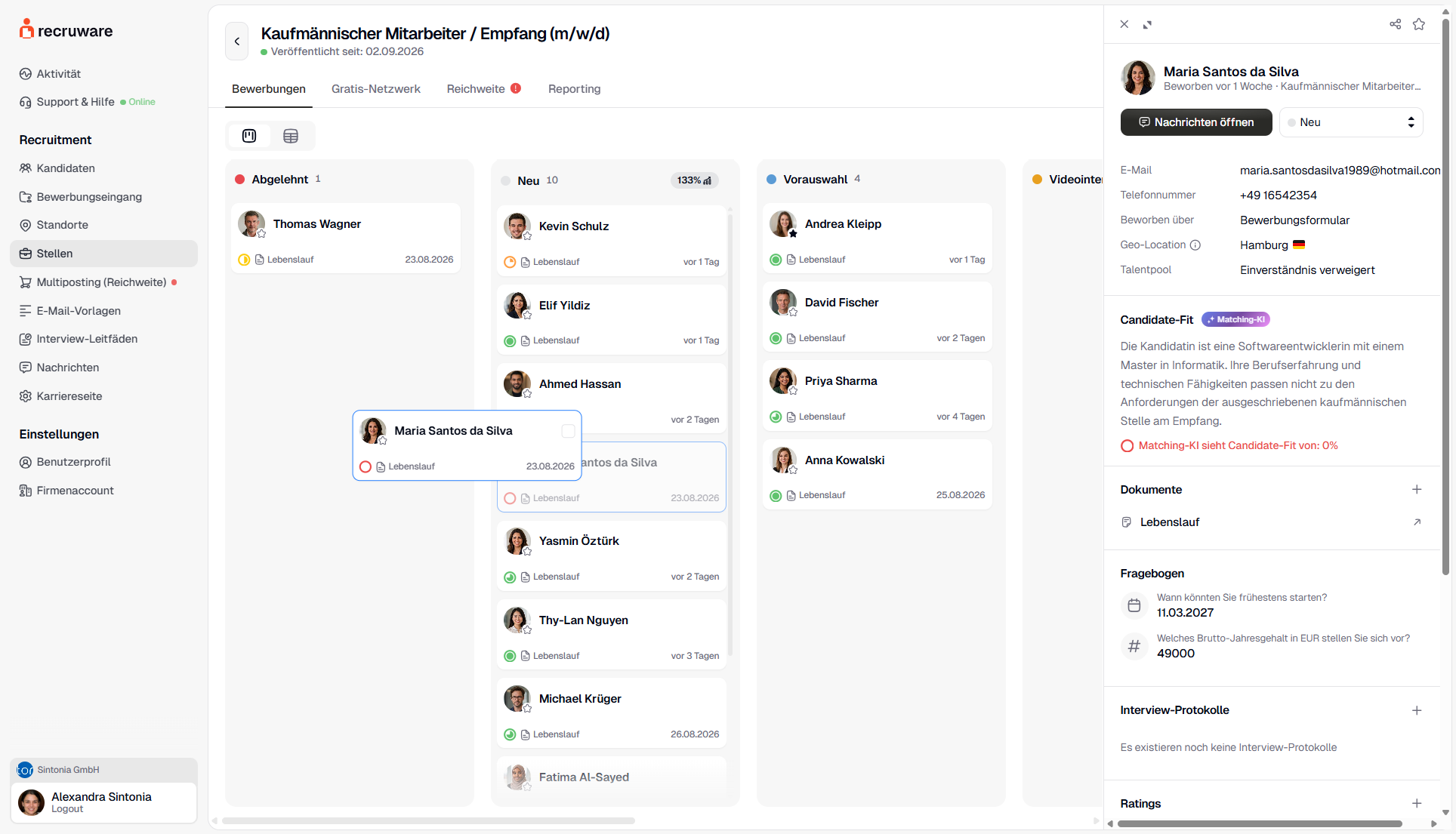The image size is (1456, 834).
Task: Share the candidate profile via share icon
Action: click(x=1395, y=24)
